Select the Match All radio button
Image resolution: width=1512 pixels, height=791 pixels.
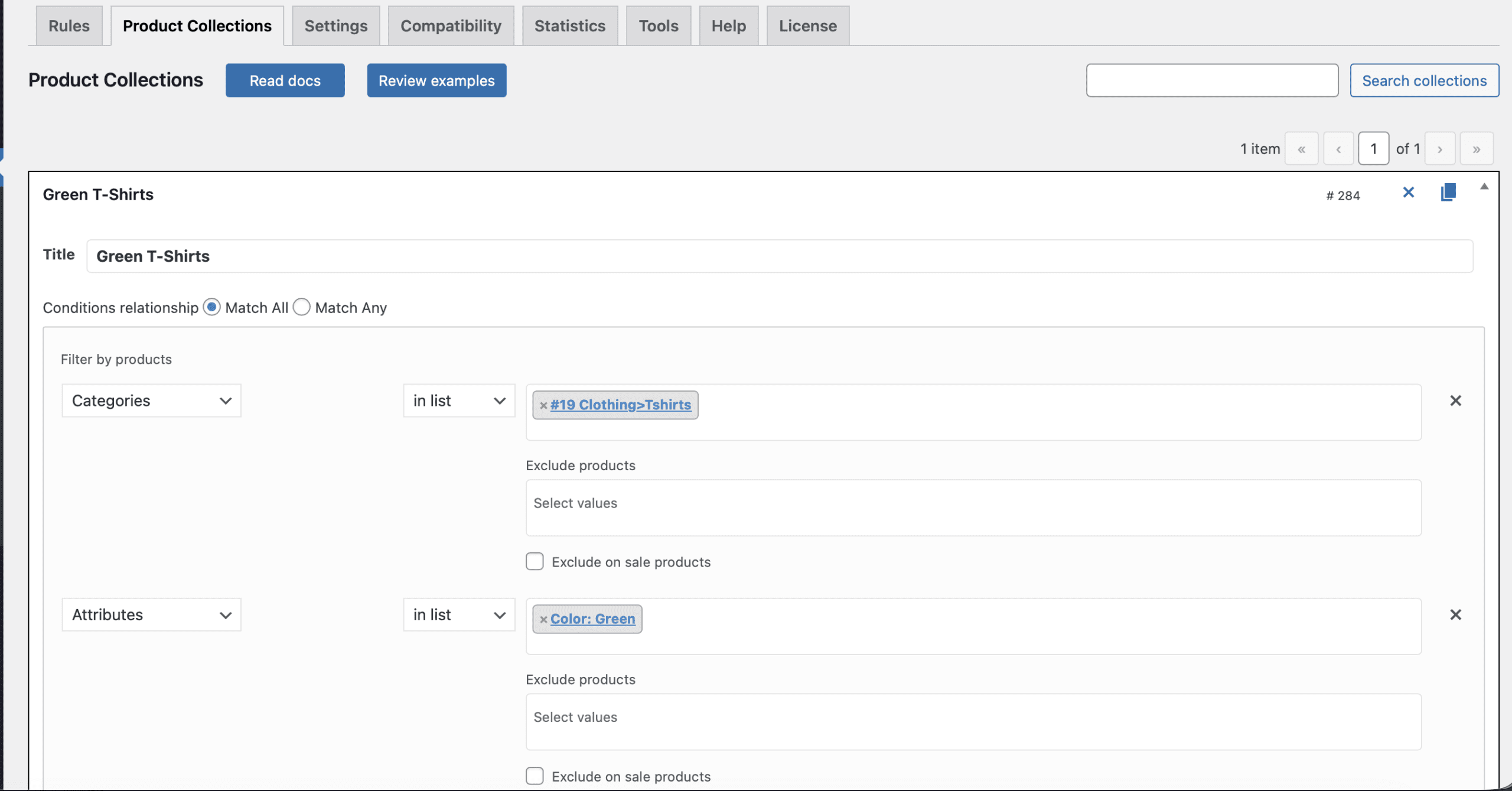point(211,307)
